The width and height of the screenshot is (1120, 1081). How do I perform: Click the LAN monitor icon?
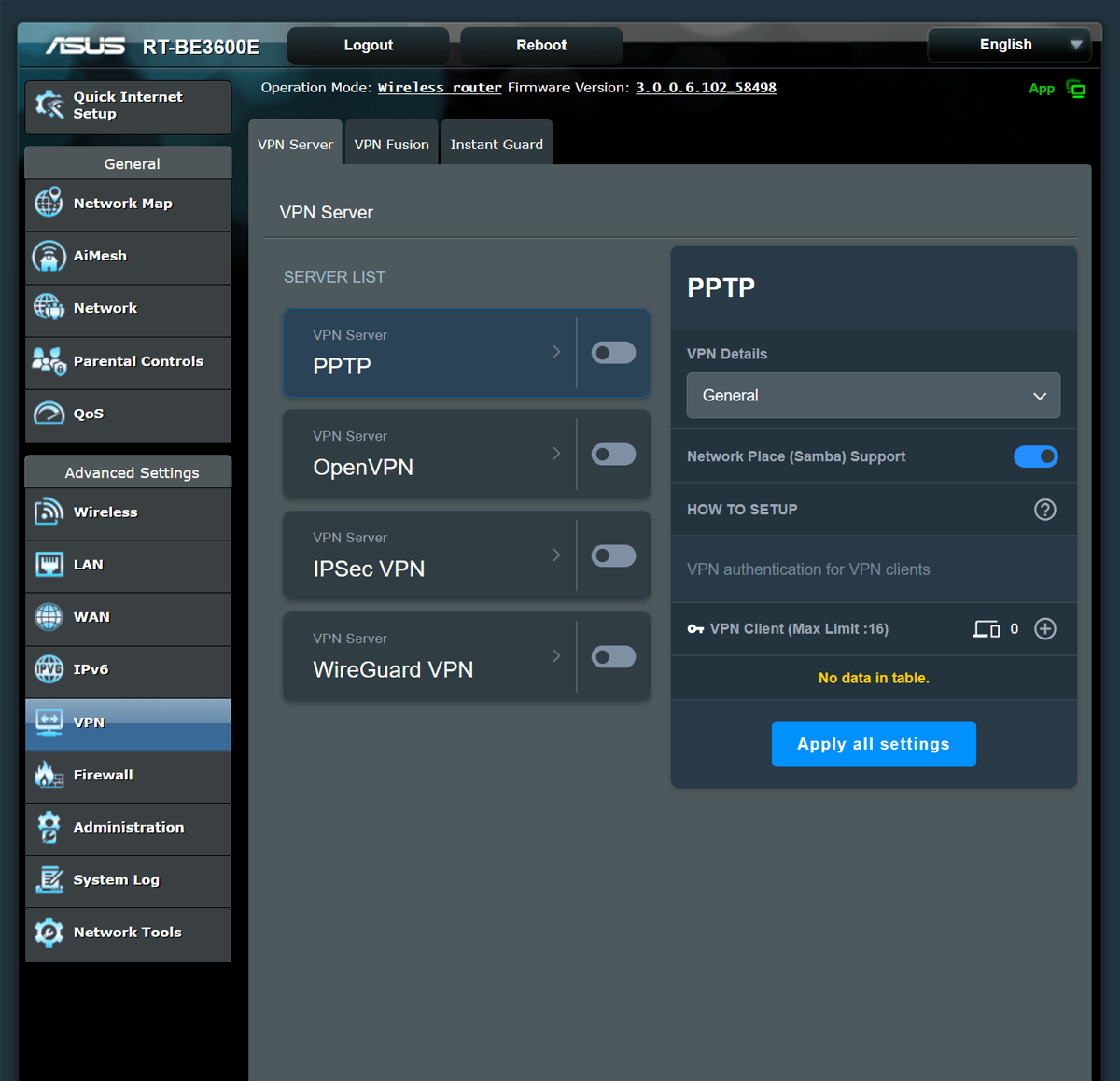(x=49, y=565)
